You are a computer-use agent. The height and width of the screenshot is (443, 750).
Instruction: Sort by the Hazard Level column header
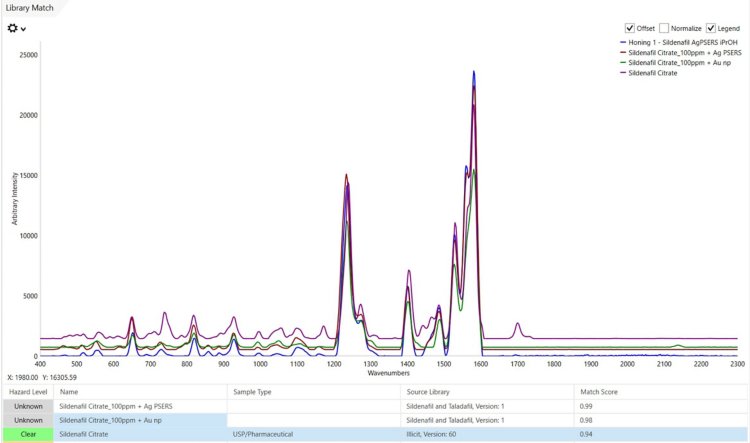coord(28,392)
